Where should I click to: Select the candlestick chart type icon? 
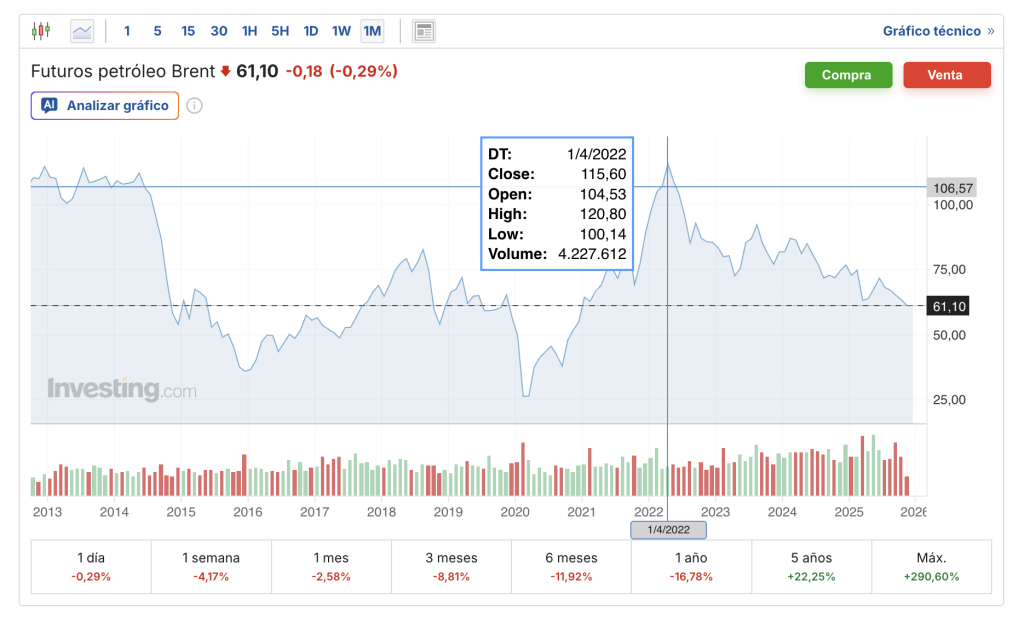[40, 31]
